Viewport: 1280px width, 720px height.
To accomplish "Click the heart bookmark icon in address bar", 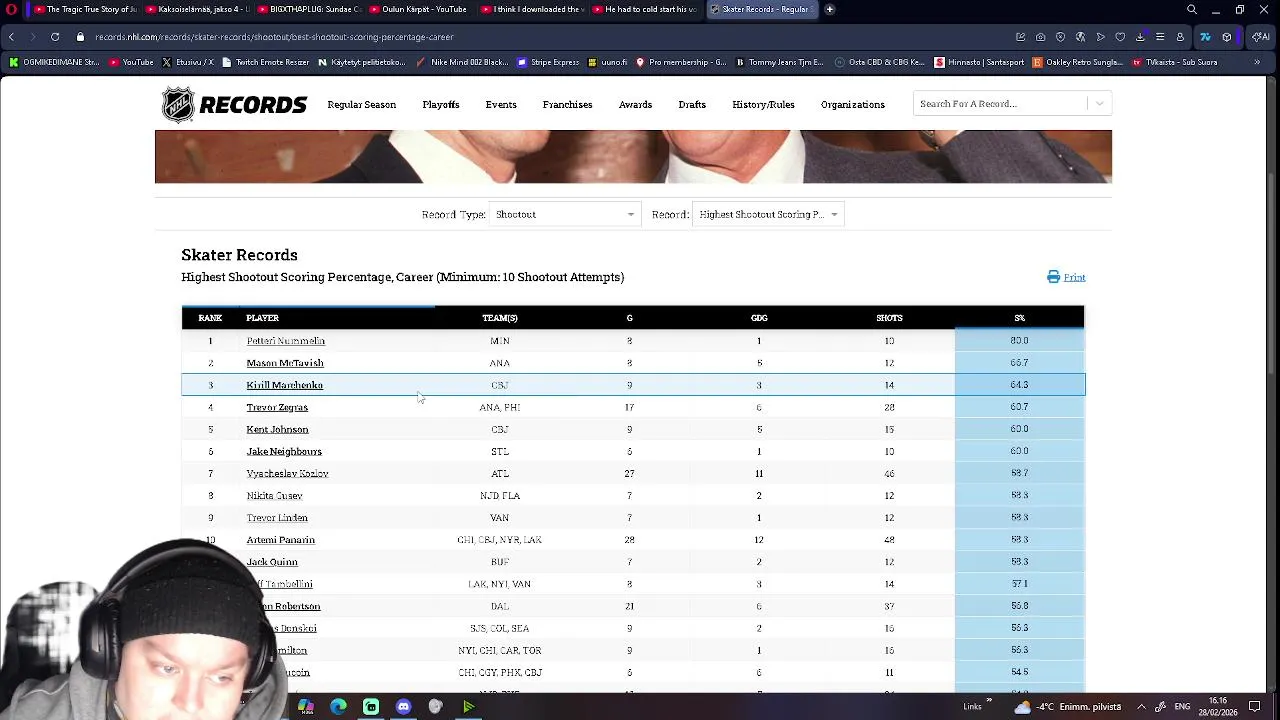I will [1120, 37].
